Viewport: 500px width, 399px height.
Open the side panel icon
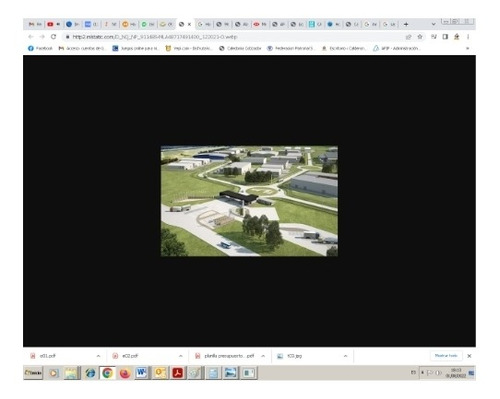pyautogui.click(x=445, y=37)
